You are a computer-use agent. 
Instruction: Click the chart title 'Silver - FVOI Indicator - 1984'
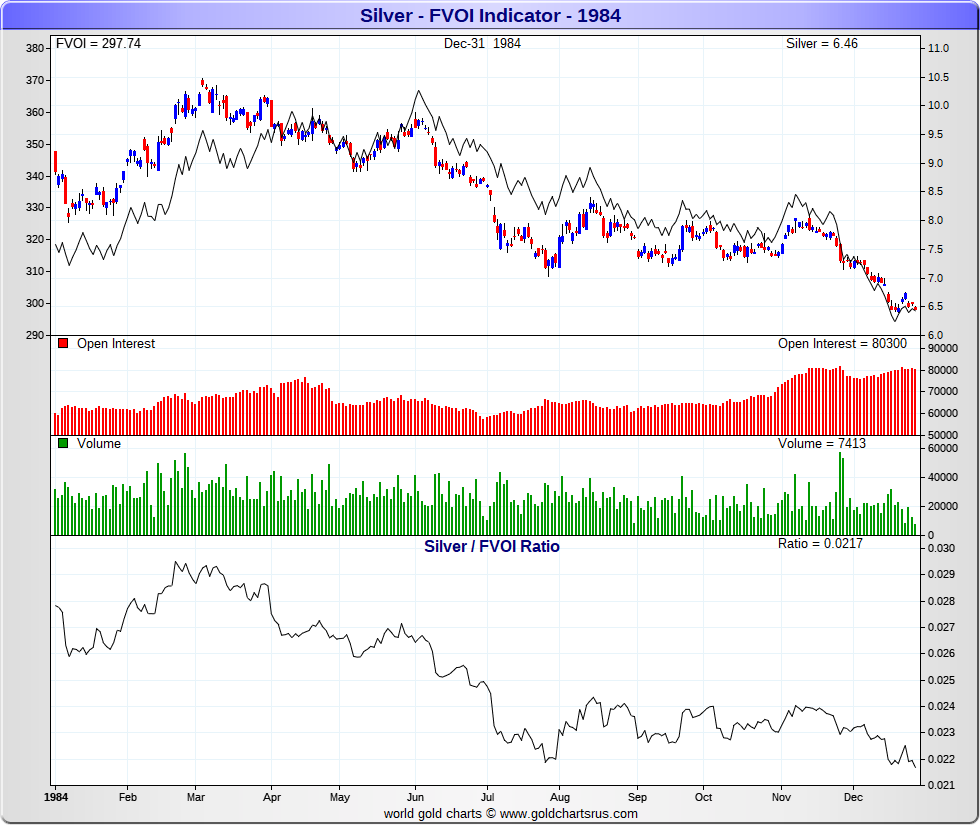point(490,16)
